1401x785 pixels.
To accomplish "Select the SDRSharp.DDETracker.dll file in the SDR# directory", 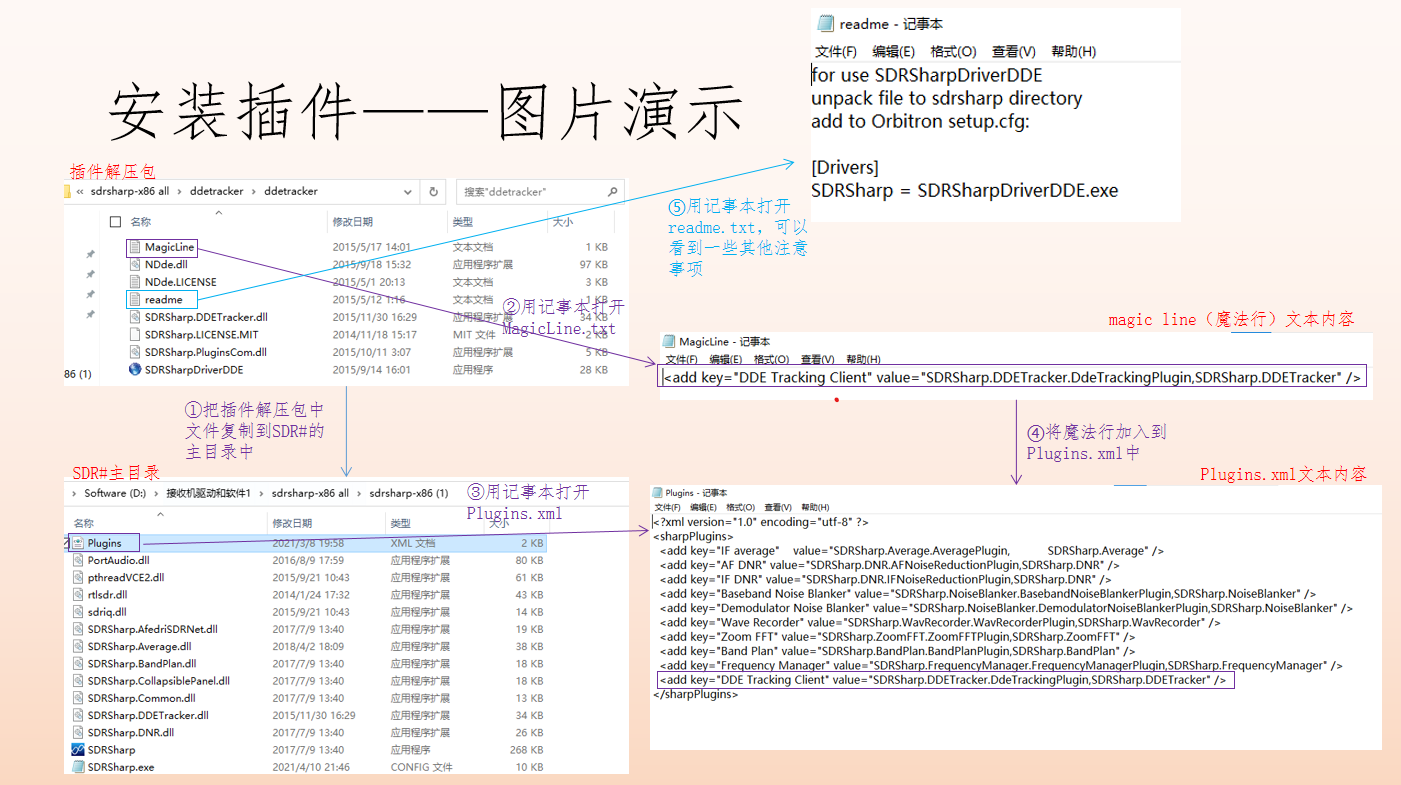I will 147,716.
